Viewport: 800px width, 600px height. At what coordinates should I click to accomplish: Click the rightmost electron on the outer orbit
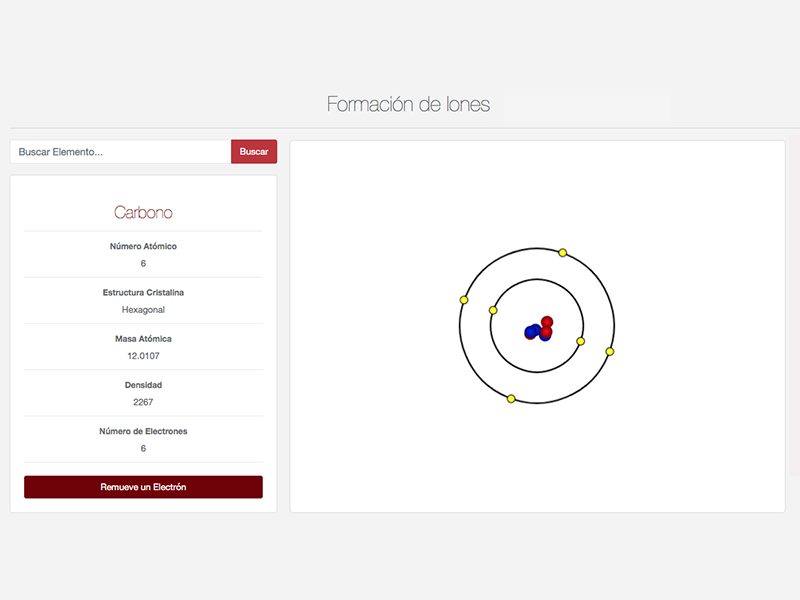pyautogui.click(x=611, y=351)
